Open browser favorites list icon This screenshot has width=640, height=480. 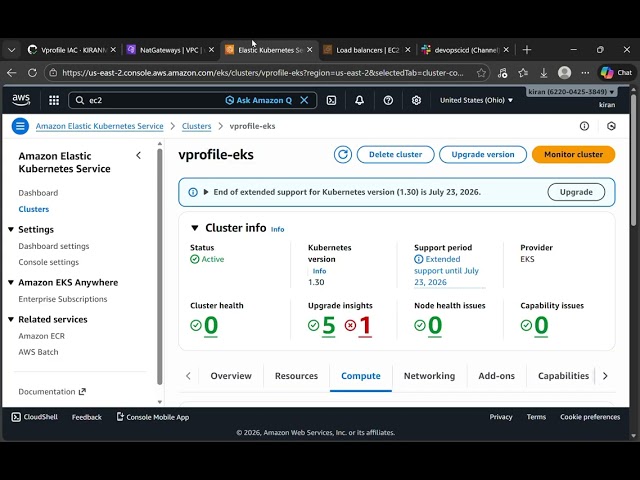[523, 73]
